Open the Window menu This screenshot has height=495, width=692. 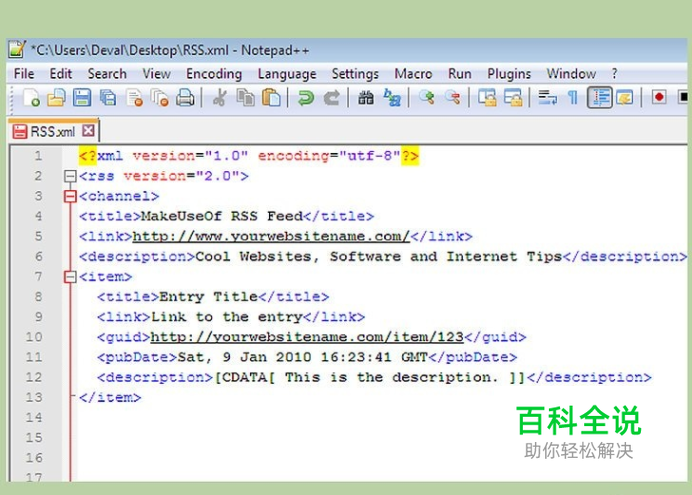pyautogui.click(x=571, y=74)
